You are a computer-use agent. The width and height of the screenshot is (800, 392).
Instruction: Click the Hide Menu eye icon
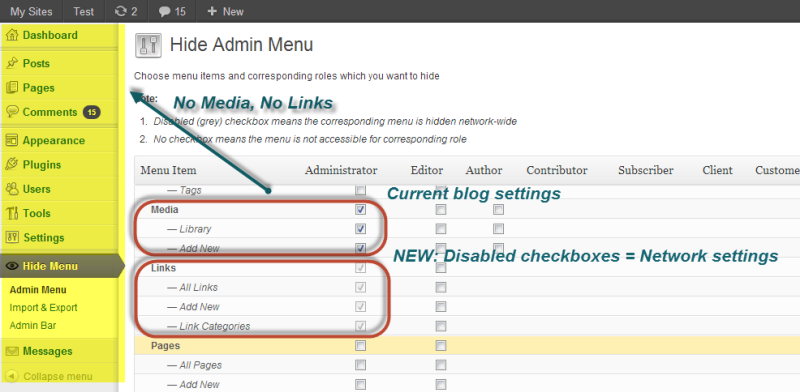click(13, 266)
